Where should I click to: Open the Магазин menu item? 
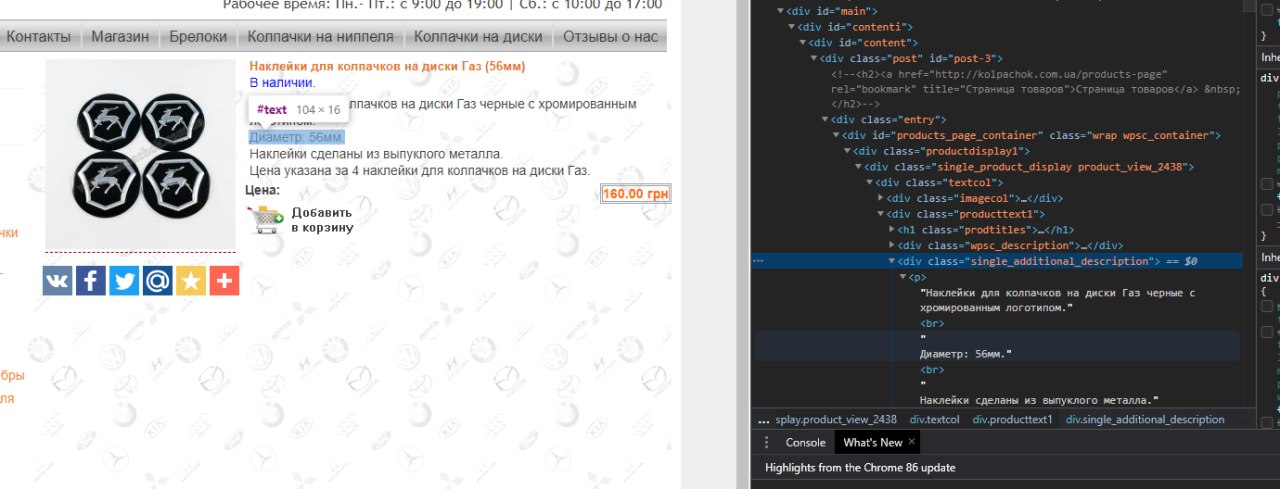(x=120, y=37)
